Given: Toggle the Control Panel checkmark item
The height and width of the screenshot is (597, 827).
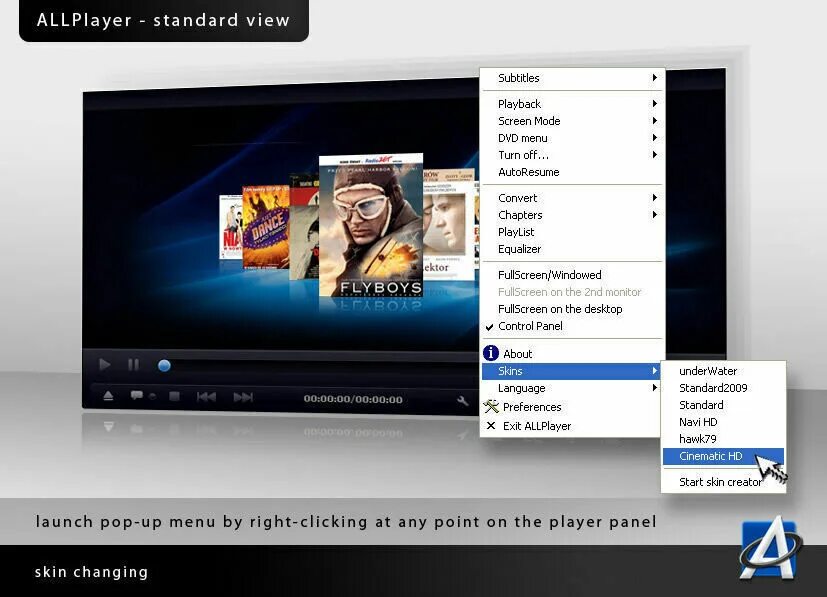Looking at the screenshot, I should point(573,326).
